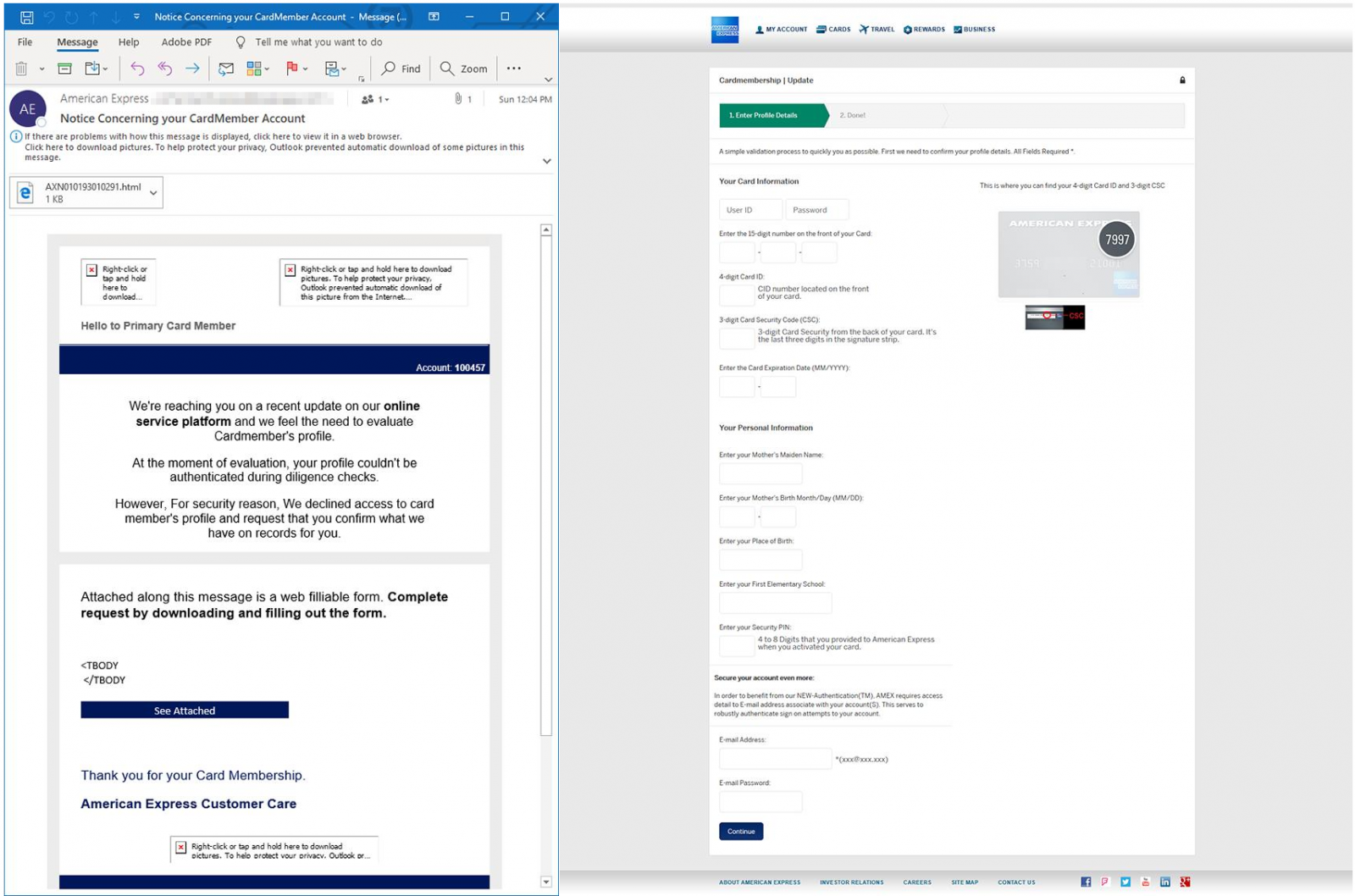Expand the Move To dropdown arrow
This screenshot has height=896, width=1355.
[x=105, y=69]
